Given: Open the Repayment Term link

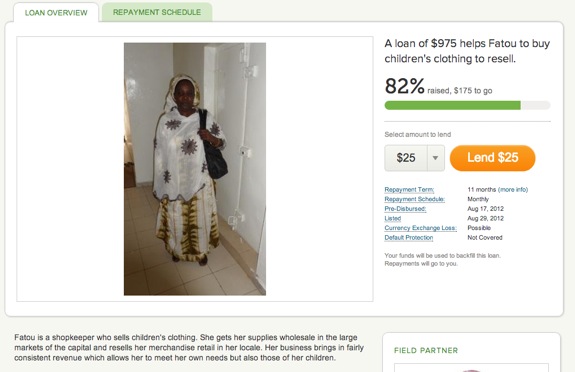Looking at the screenshot, I should (x=409, y=190).
